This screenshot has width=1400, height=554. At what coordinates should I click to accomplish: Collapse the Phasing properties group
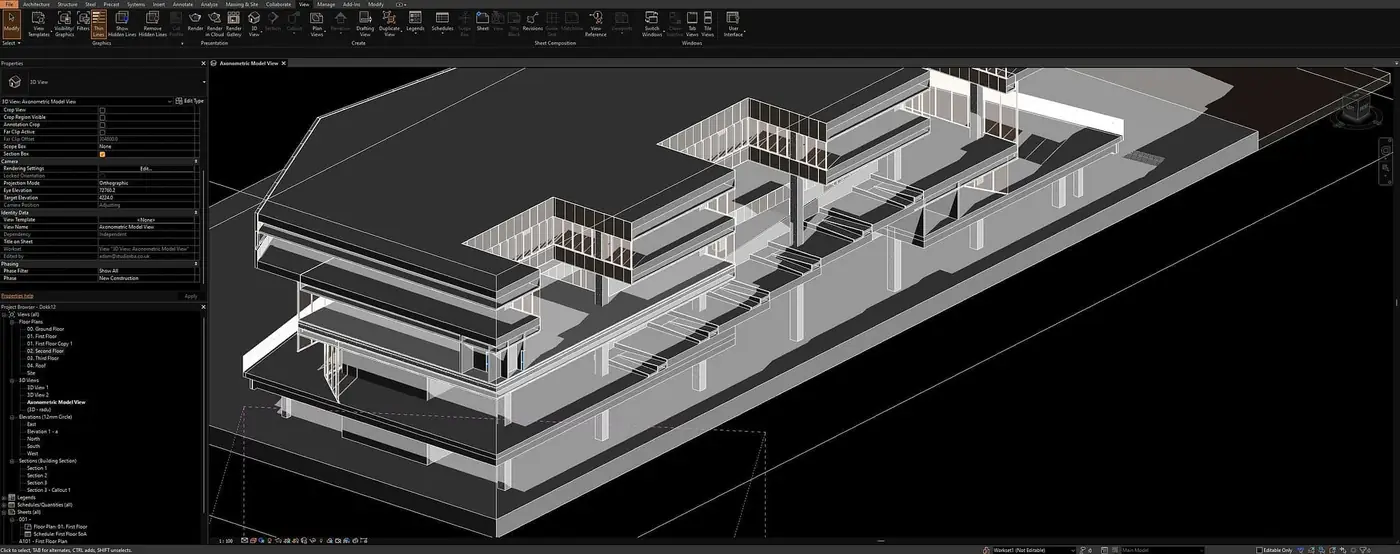pos(195,264)
